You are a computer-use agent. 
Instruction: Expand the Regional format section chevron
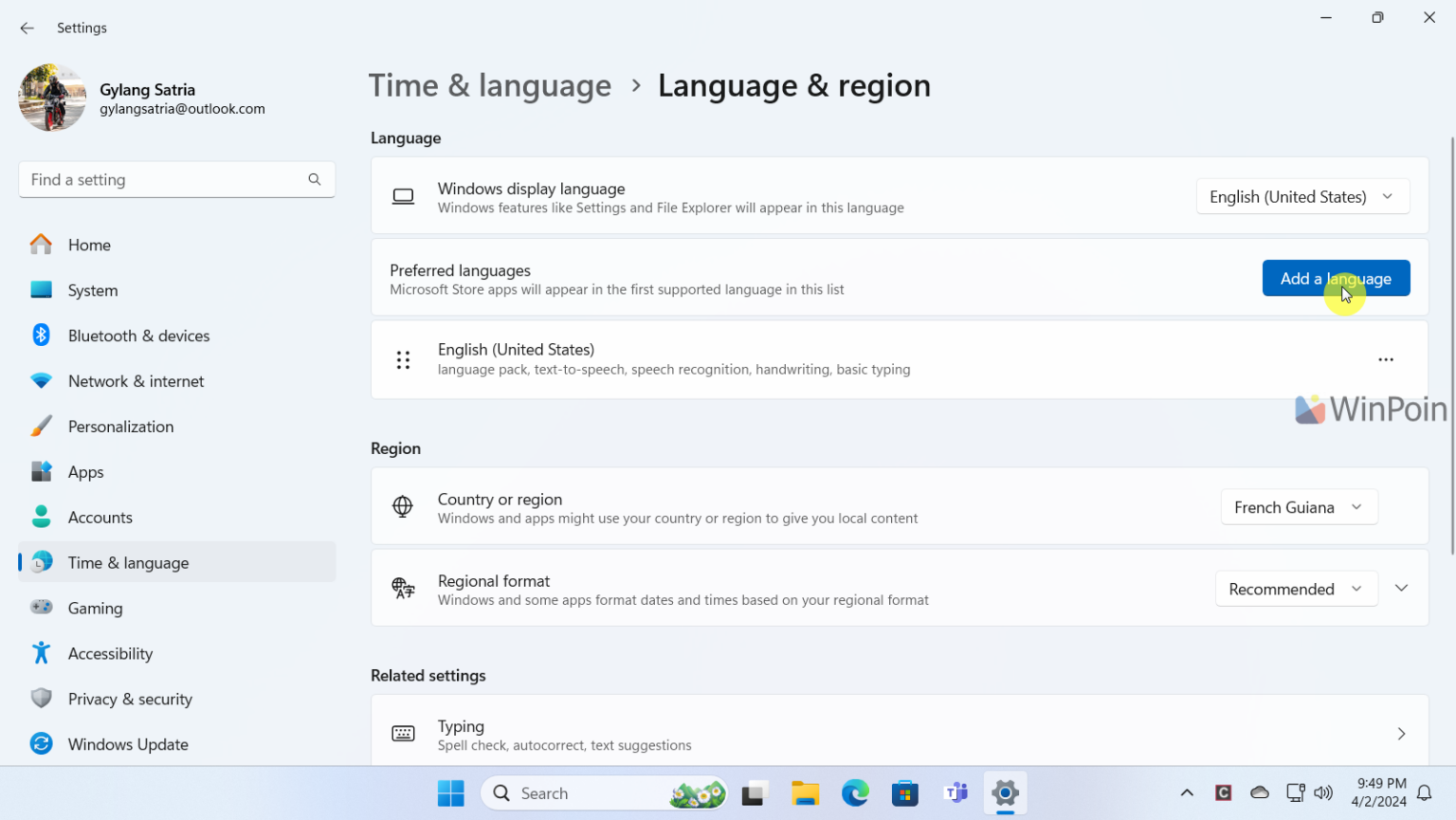1401,589
